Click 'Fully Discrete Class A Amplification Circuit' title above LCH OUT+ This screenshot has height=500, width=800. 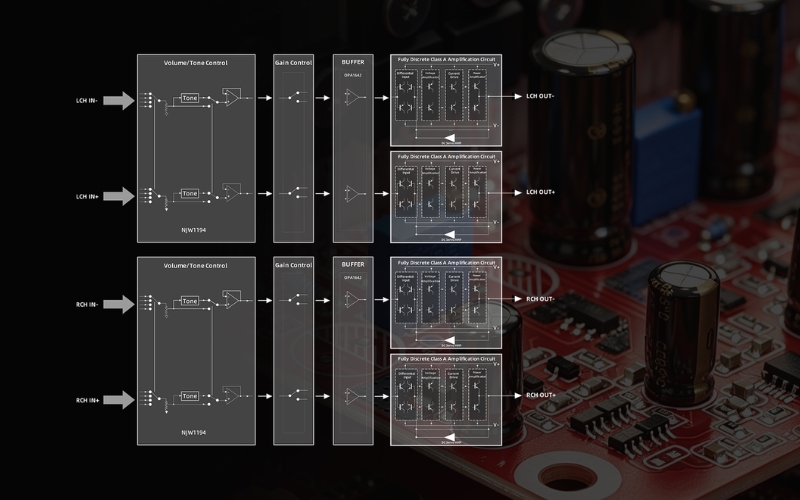pos(446,156)
